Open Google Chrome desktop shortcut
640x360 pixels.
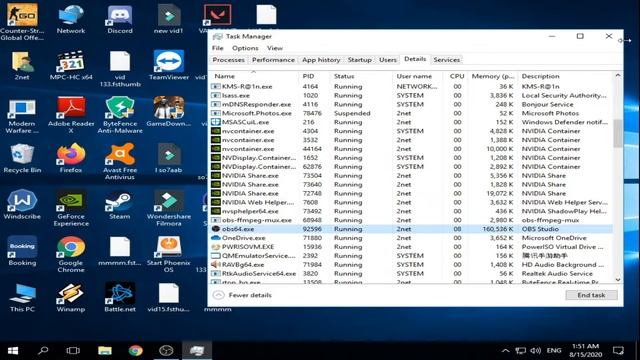[71, 255]
